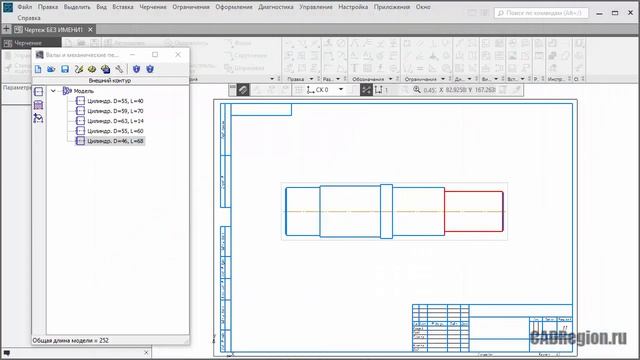Viewport: 640px width, 360px height.
Task: Click the Модель node icon
Action: (67, 91)
